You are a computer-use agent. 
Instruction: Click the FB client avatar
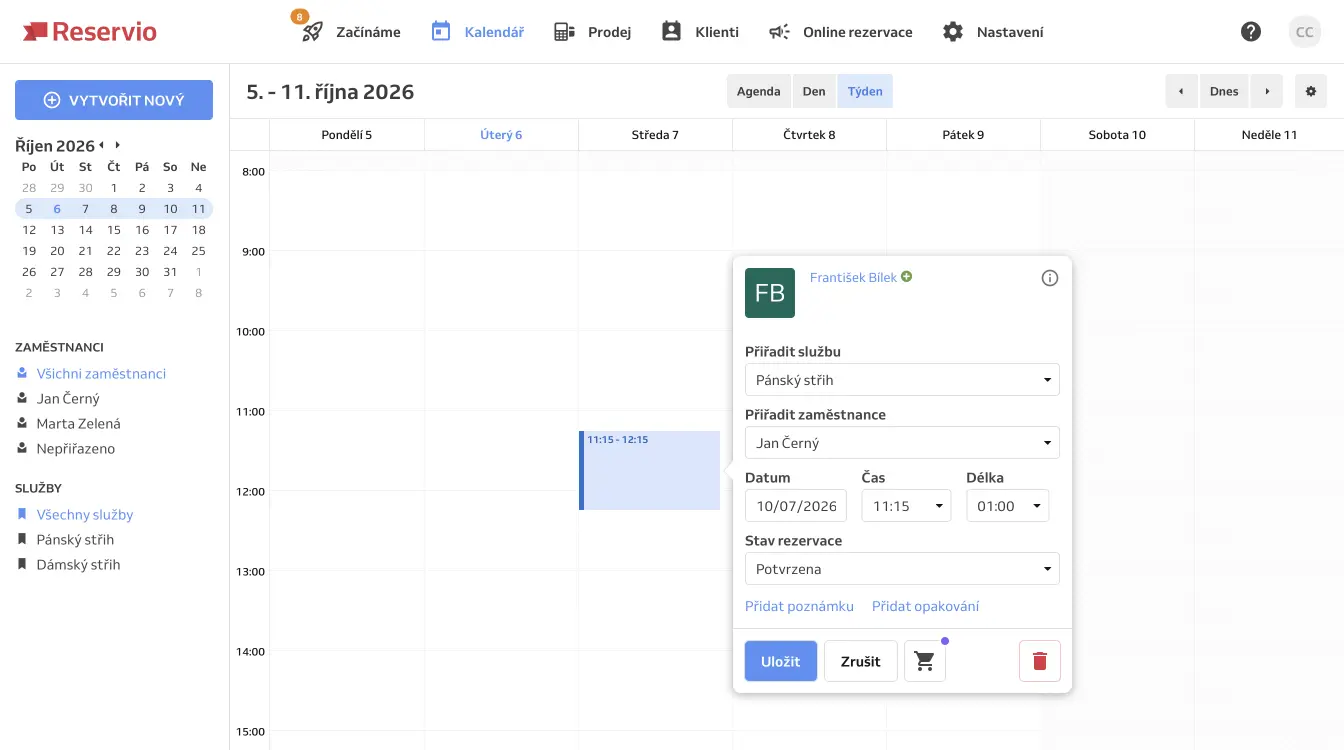point(770,293)
